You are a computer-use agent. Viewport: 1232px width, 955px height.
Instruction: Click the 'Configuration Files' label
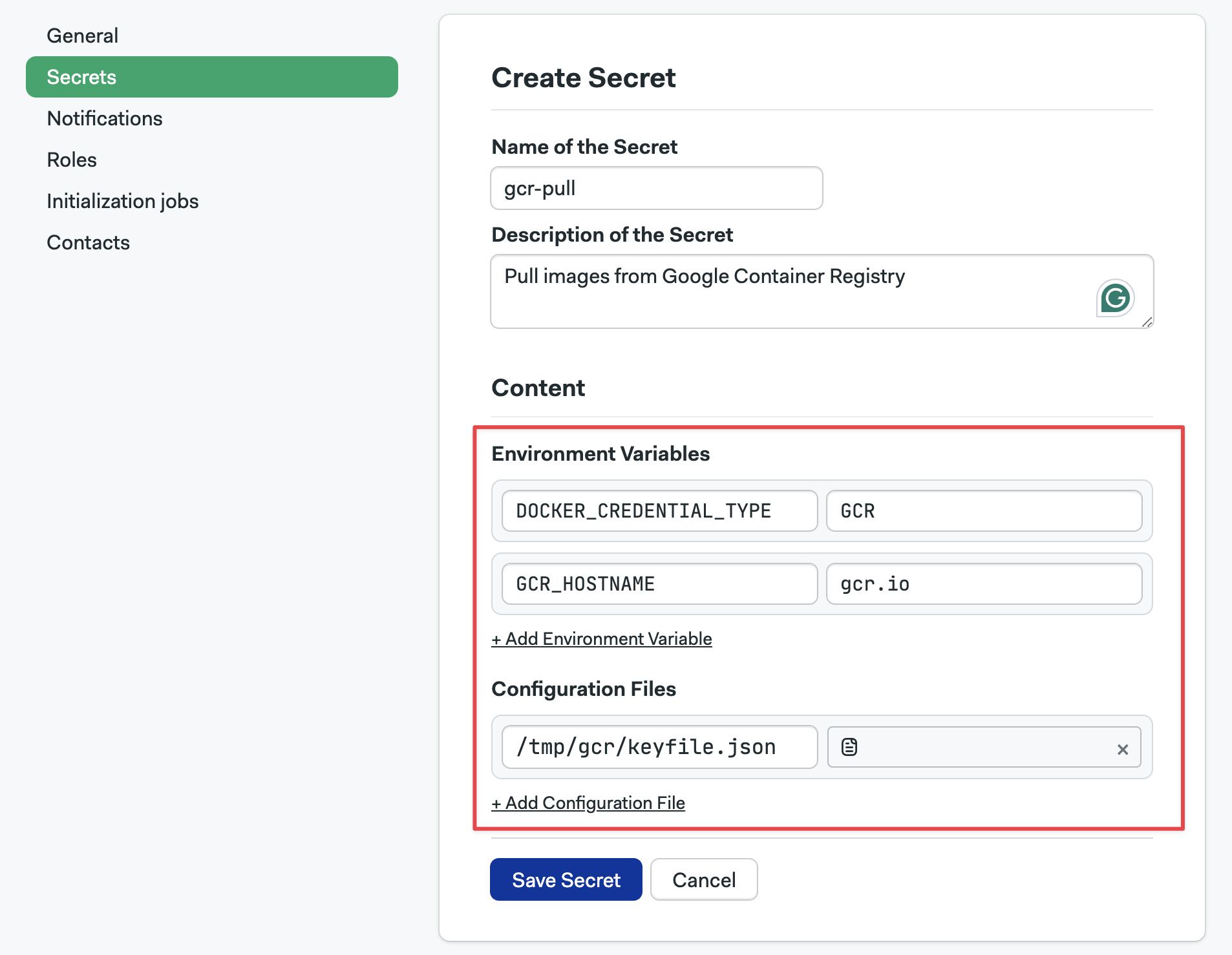click(x=584, y=689)
